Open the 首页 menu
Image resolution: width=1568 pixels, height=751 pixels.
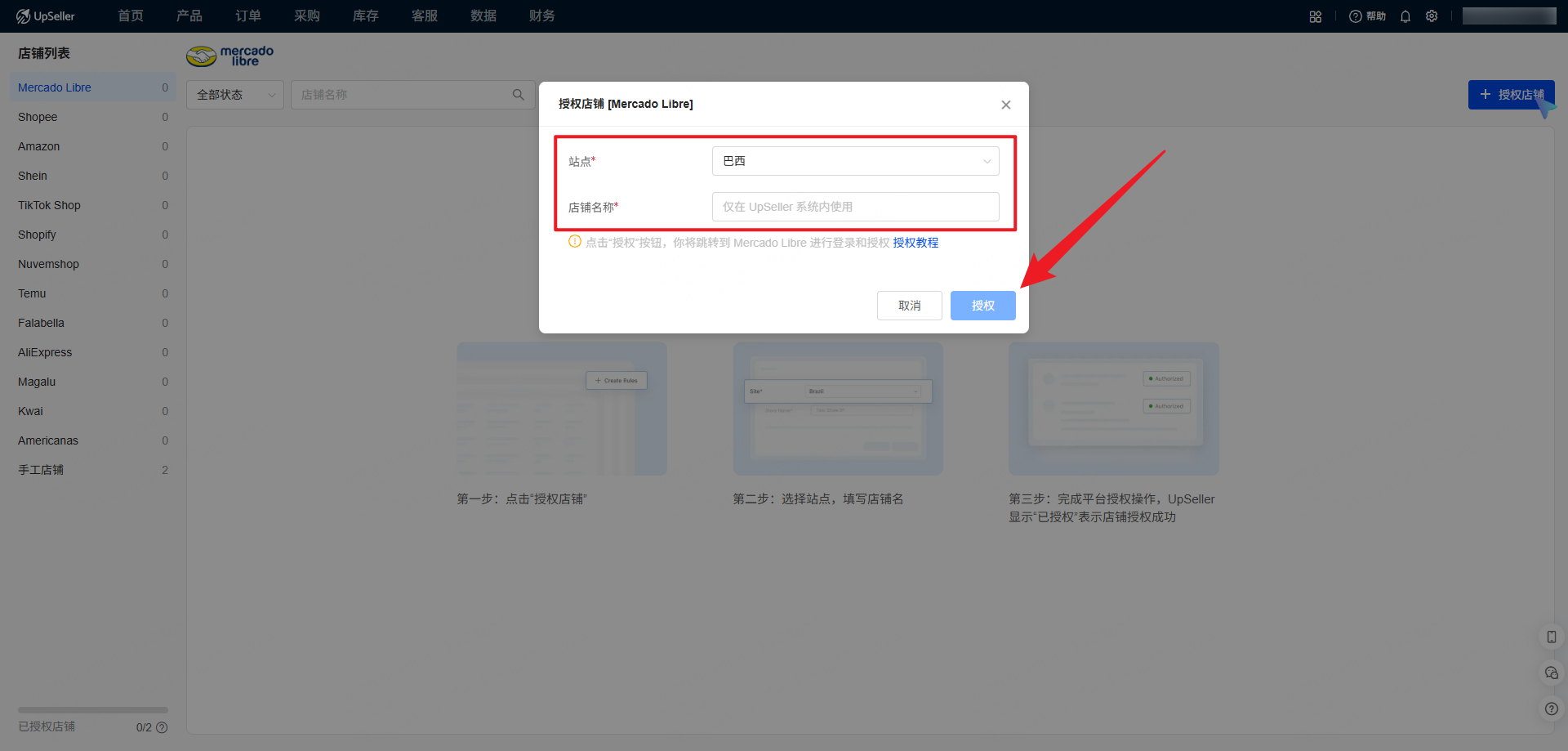[131, 16]
